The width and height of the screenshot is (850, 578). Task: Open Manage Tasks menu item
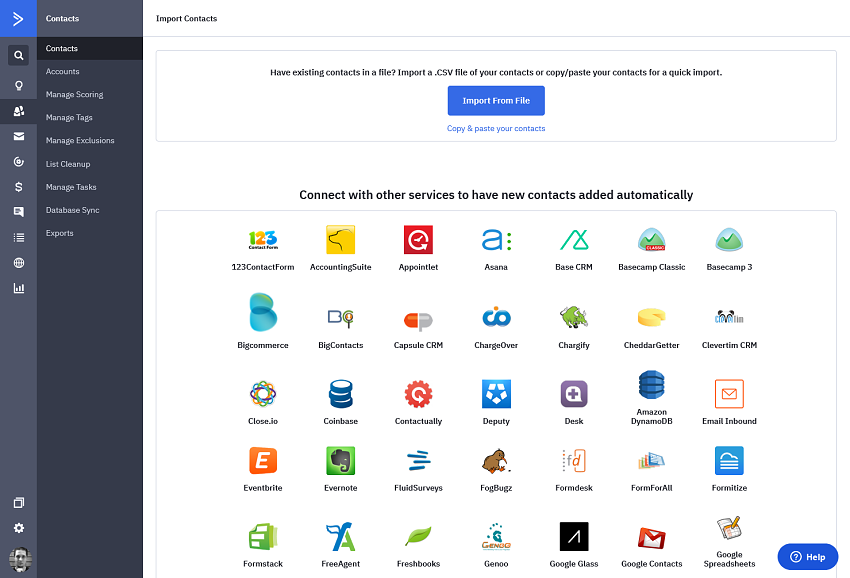pyautogui.click(x=90, y=187)
